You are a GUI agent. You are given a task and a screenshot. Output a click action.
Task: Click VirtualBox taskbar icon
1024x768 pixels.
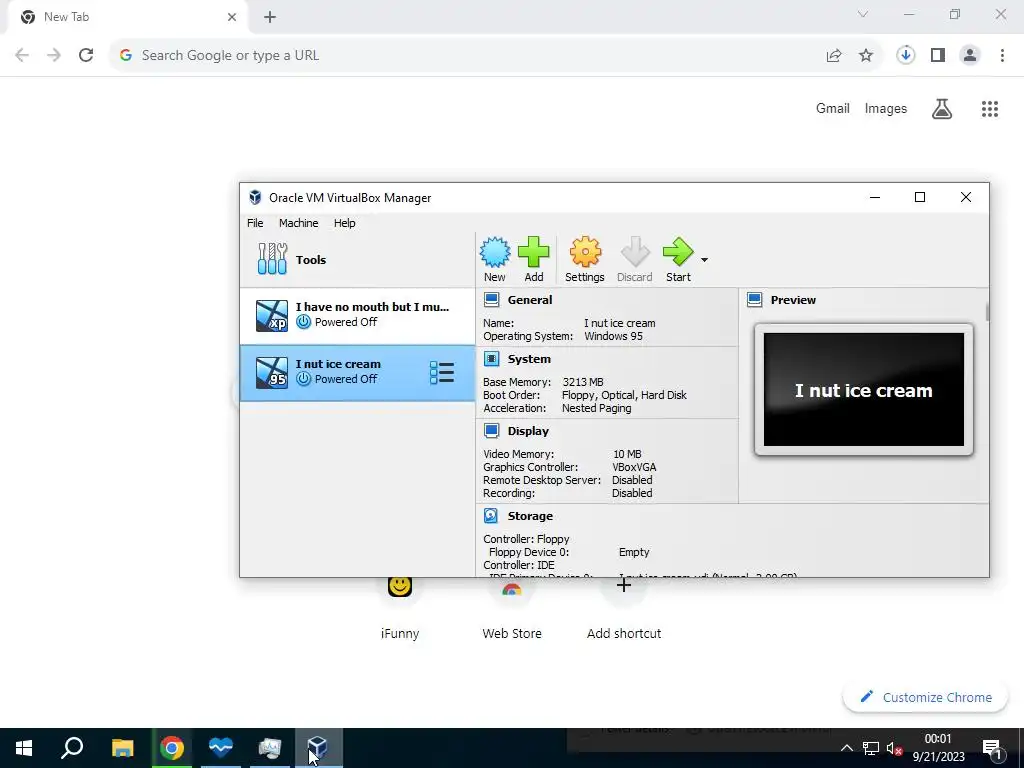point(317,748)
